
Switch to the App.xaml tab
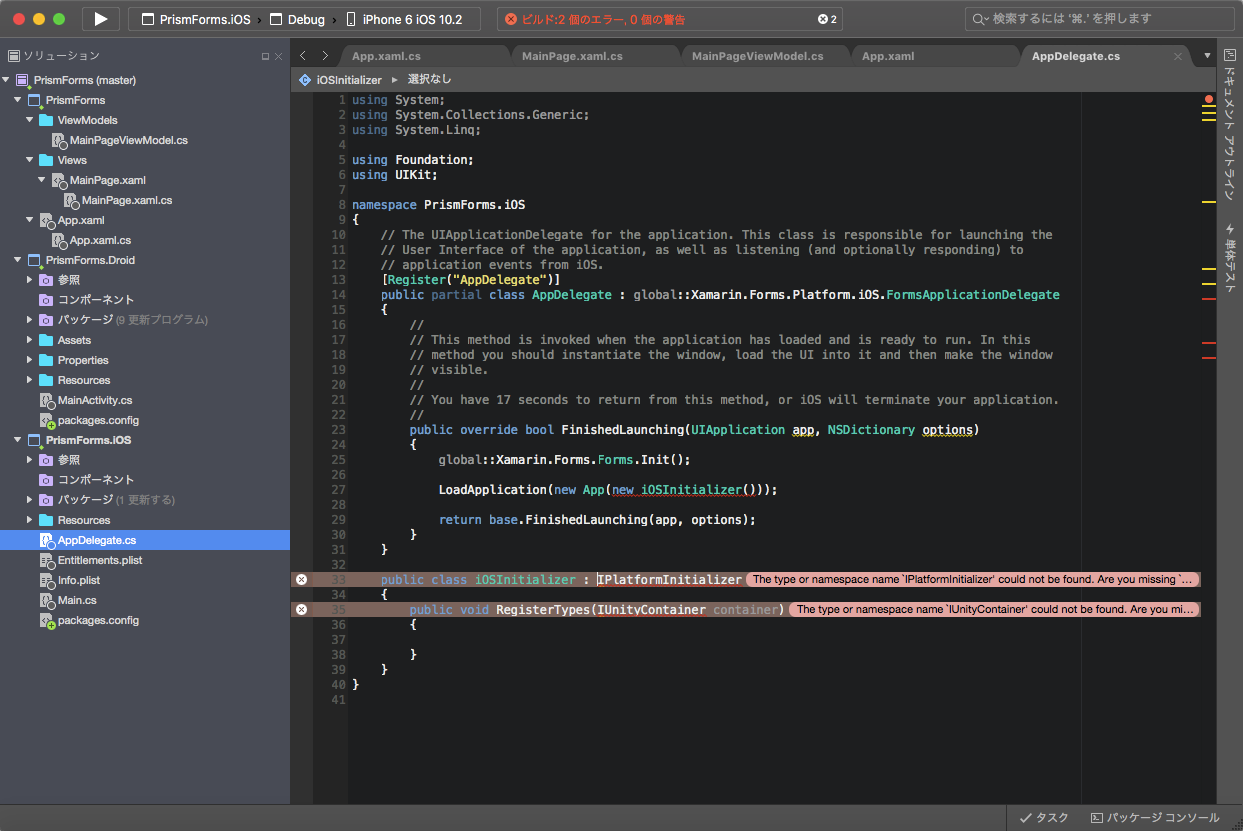[888, 56]
